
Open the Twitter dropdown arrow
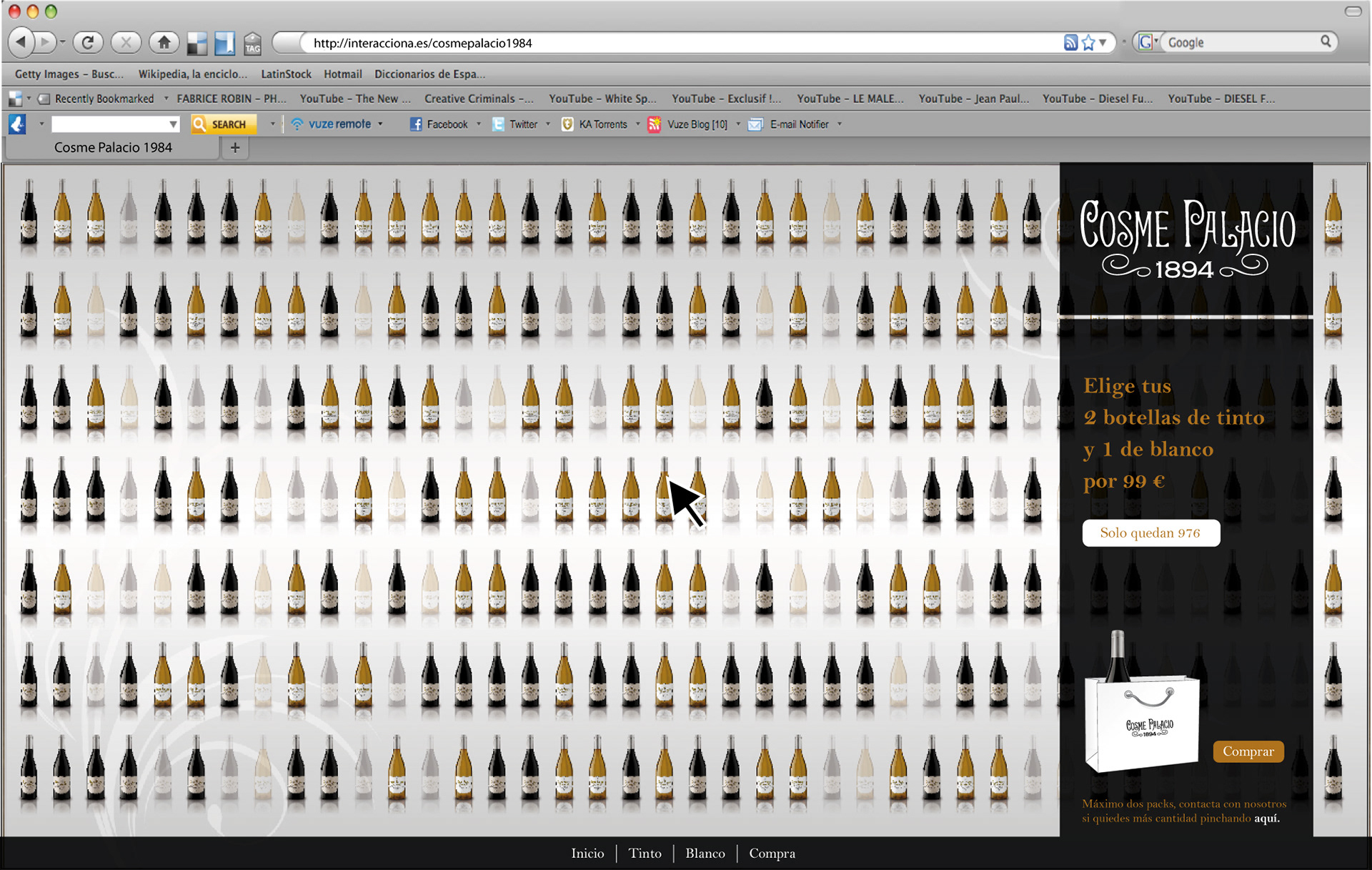tap(548, 124)
